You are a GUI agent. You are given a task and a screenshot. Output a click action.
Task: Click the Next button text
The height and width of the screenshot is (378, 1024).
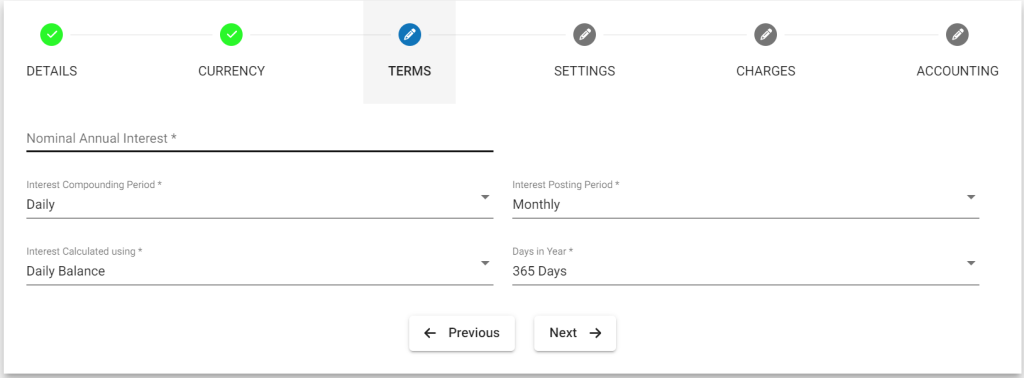pos(563,333)
